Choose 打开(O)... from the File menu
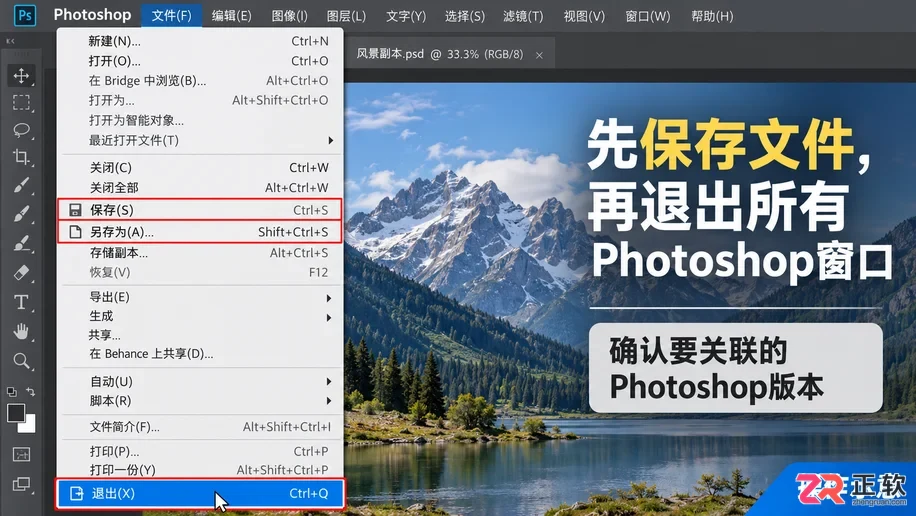This screenshot has width=916, height=516. click(x=200, y=61)
